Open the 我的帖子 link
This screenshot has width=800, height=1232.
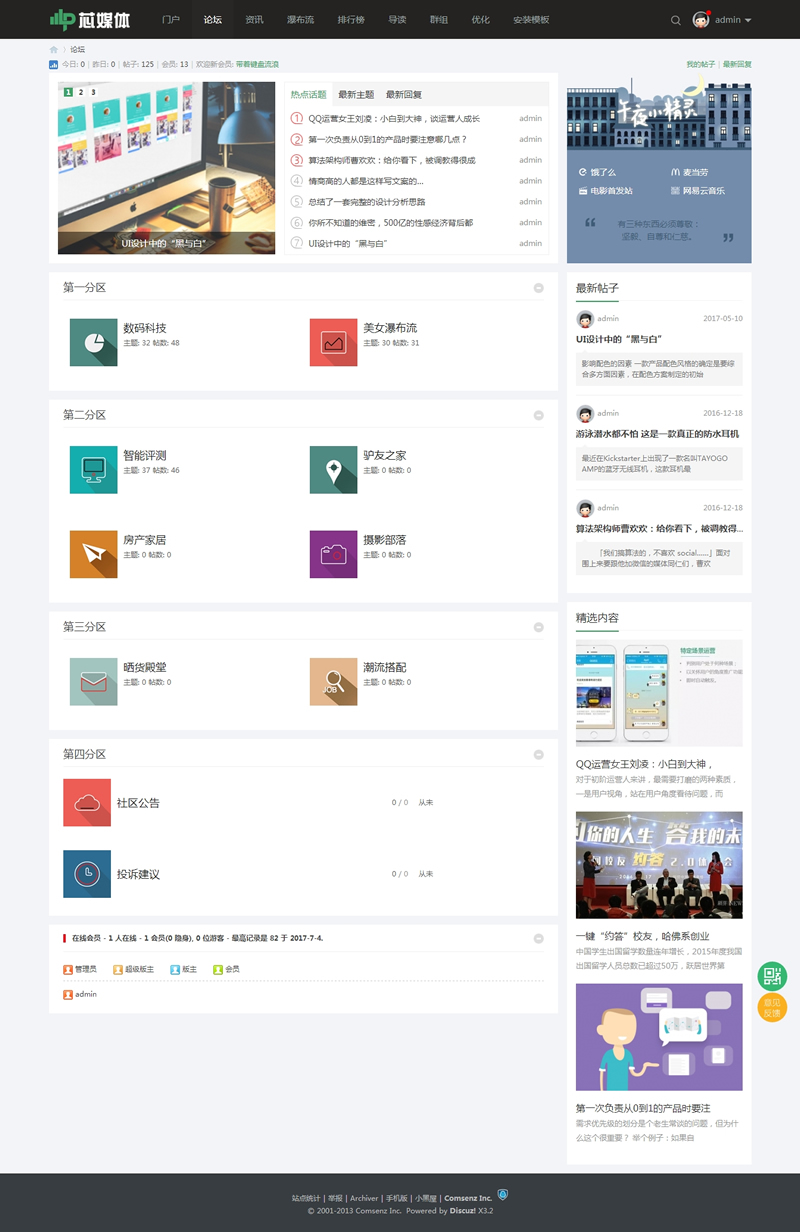click(x=699, y=64)
